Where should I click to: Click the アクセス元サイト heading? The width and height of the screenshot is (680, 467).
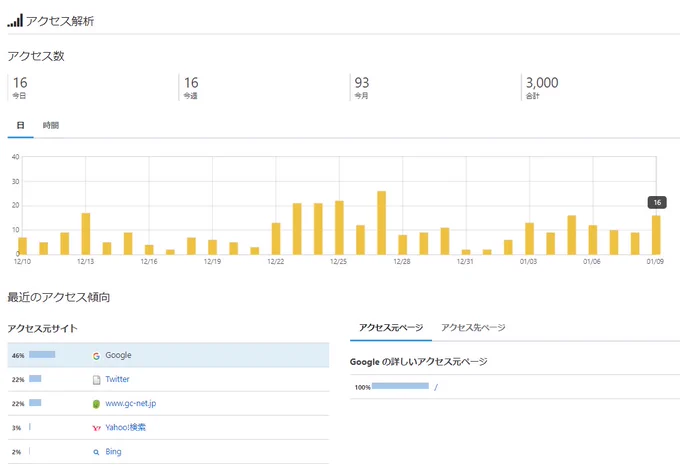(42, 328)
